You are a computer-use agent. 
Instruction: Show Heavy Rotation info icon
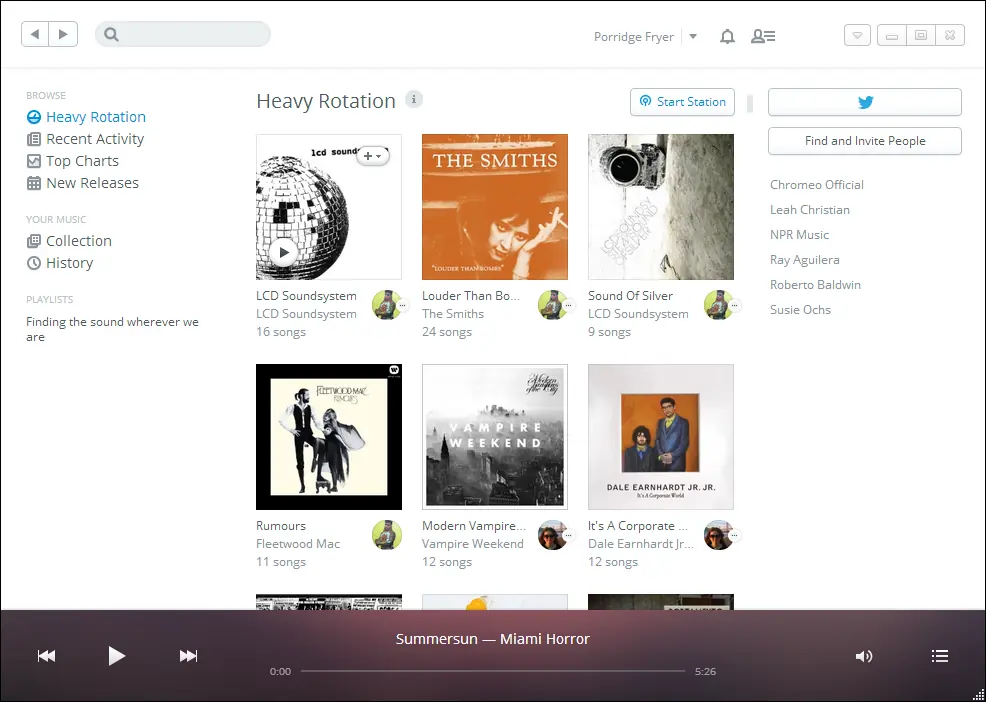(x=414, y=99)
